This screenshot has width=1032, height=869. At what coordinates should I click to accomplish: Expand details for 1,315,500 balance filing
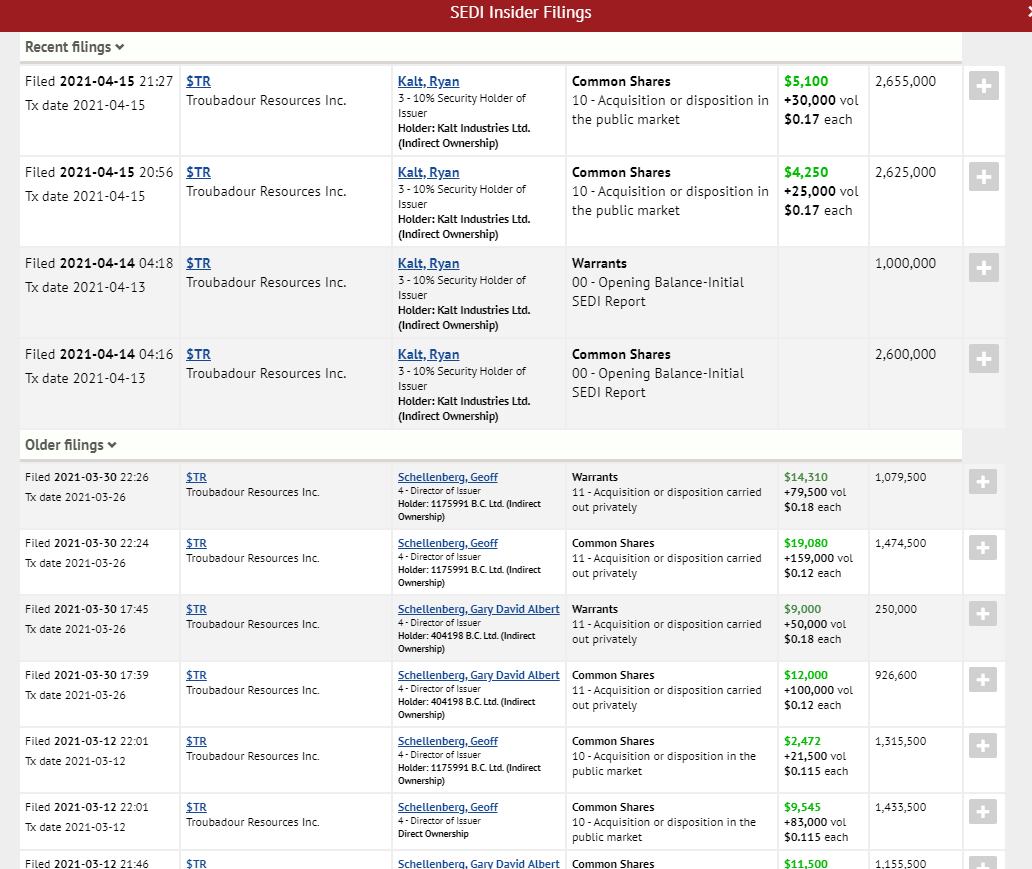tap(983, 746)
